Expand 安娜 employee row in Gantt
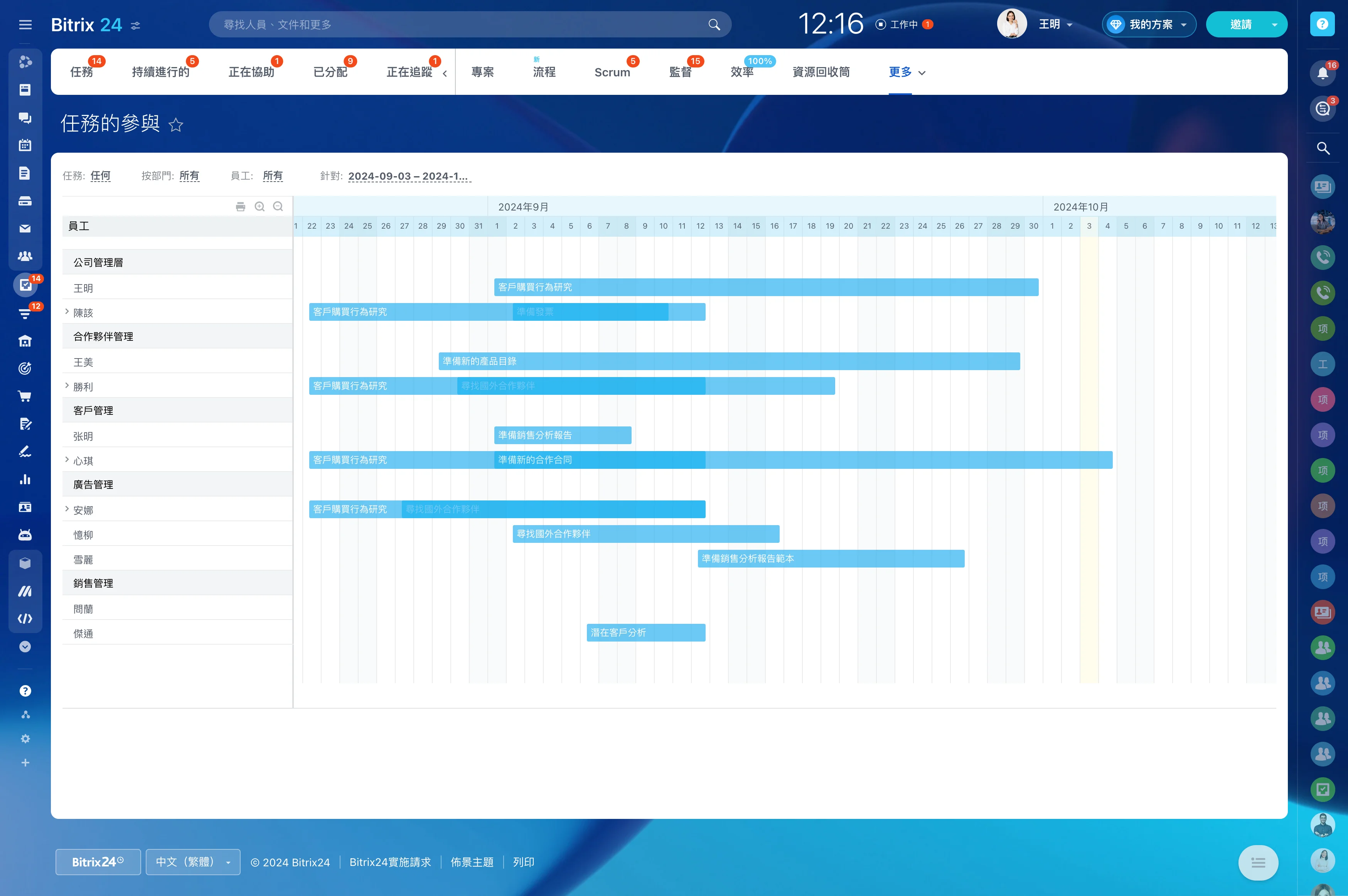This screenshot has width=1348, height=896. (67, 510)
